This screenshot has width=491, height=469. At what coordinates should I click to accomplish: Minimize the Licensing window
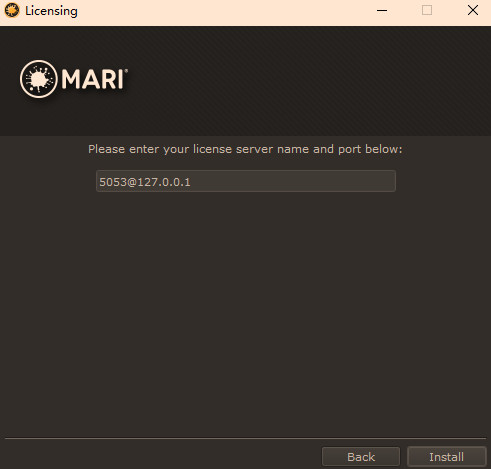tap(382, 11)
